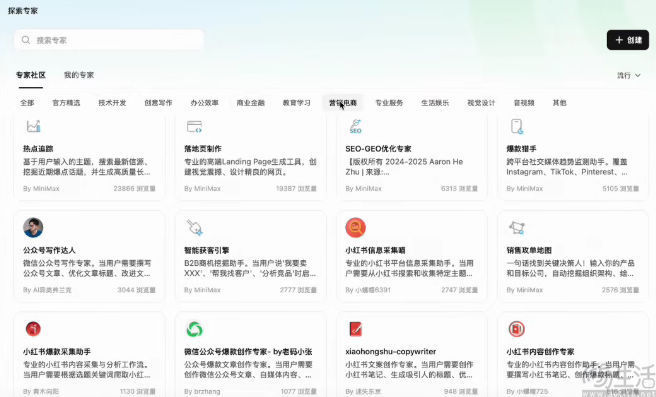Select the 商业金融 category filter

251,102
